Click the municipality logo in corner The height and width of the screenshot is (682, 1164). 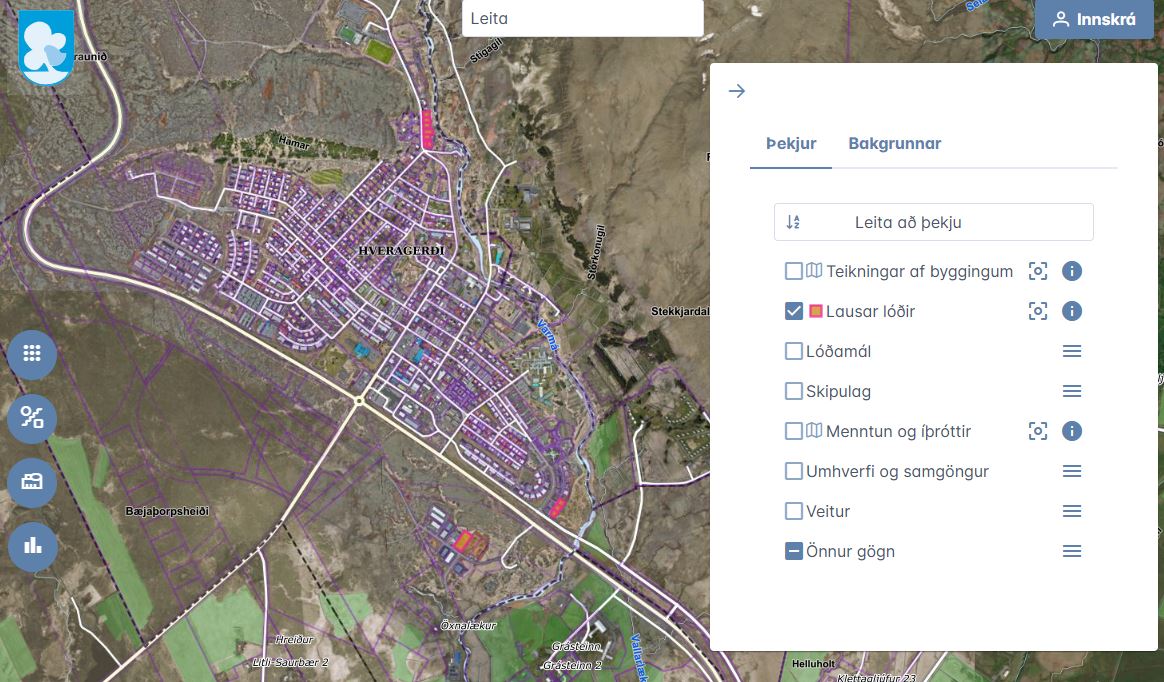tap(46, 47)
